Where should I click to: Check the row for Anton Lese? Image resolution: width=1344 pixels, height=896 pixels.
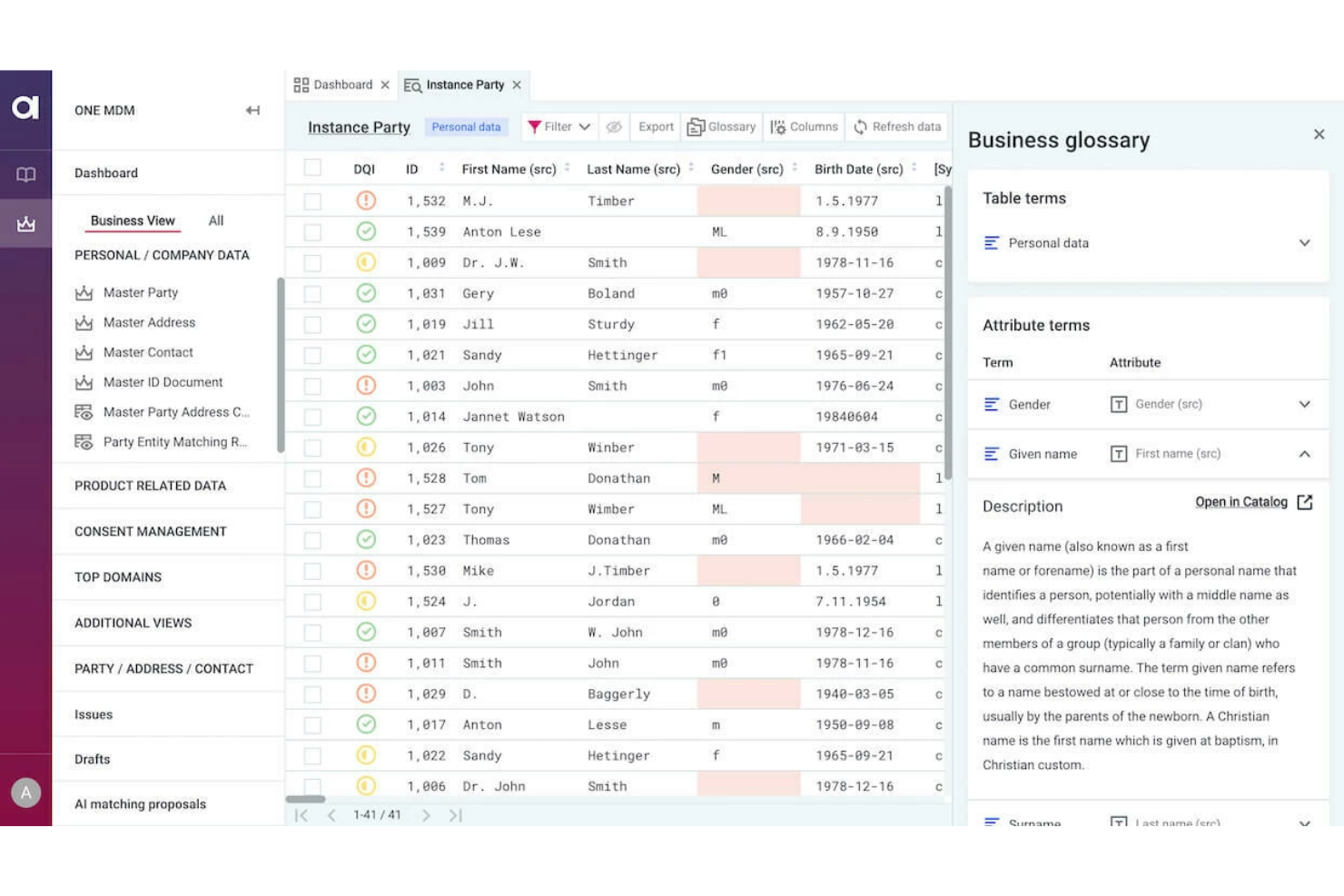point(312,231)
